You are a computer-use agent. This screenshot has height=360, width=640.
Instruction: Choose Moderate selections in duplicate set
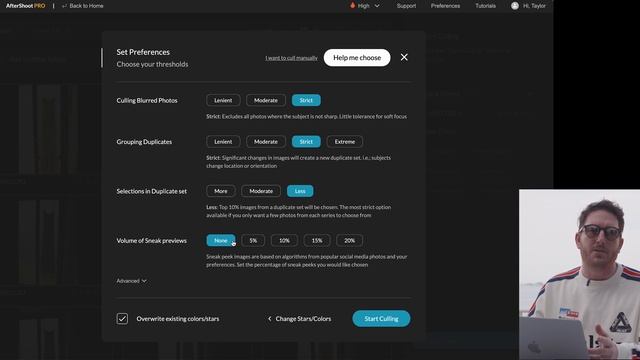pos(261,191)
